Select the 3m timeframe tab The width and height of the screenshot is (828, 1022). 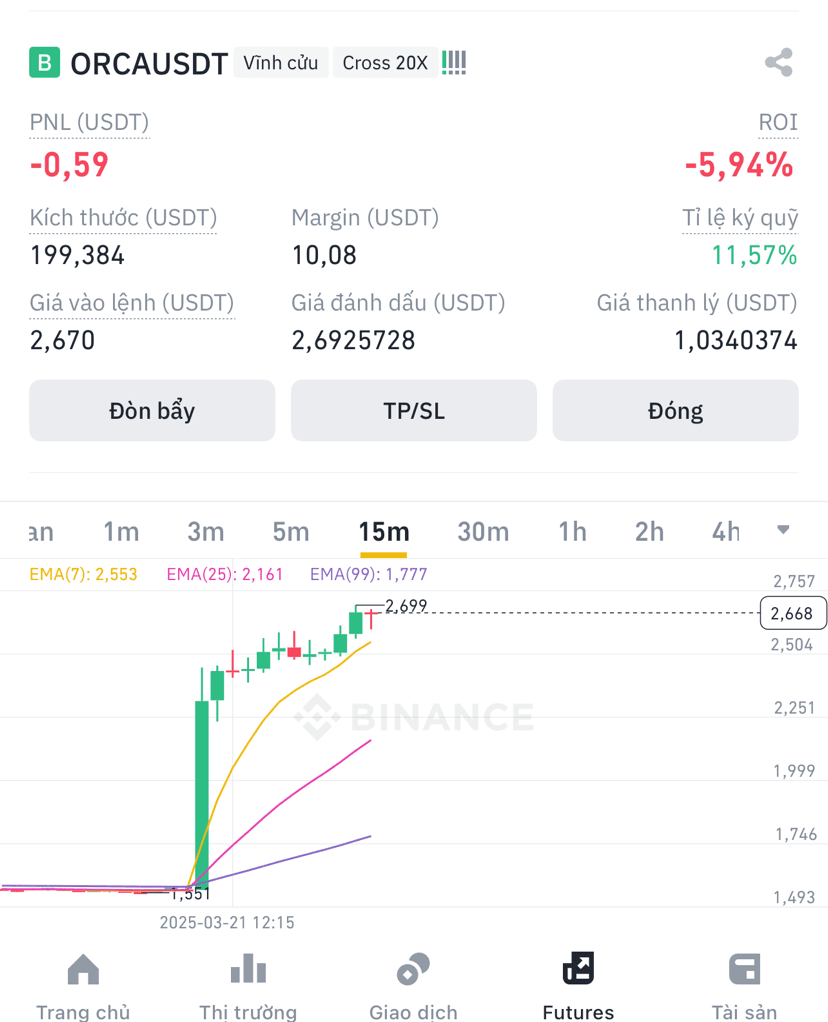[205, 532]
